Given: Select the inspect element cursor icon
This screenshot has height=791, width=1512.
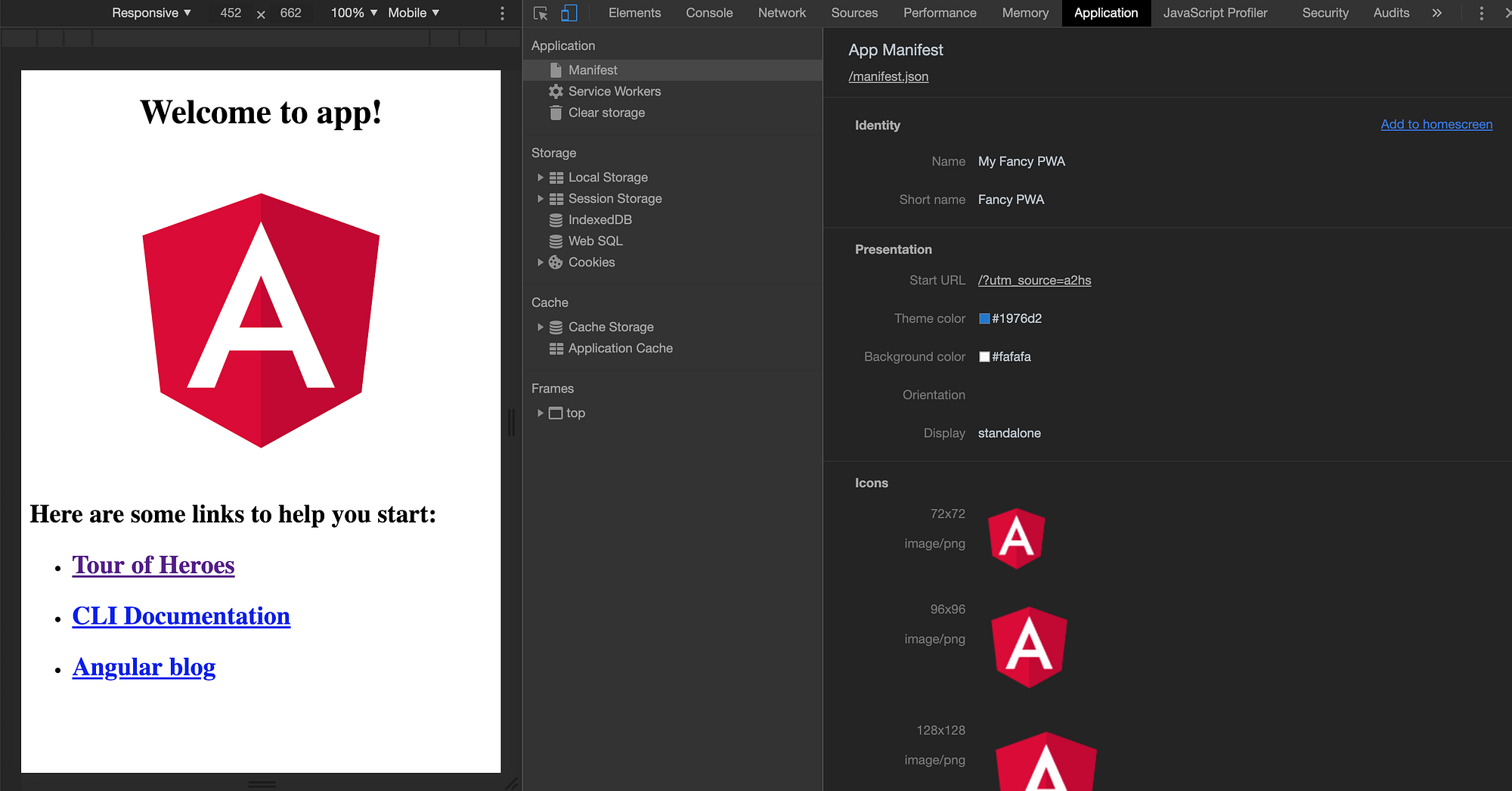Looking at the screenshot, I should click(539, 13).
